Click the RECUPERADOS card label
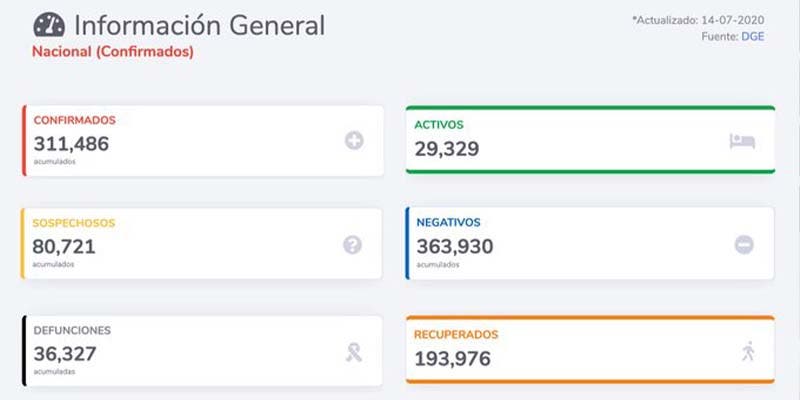 coord(456,334)
